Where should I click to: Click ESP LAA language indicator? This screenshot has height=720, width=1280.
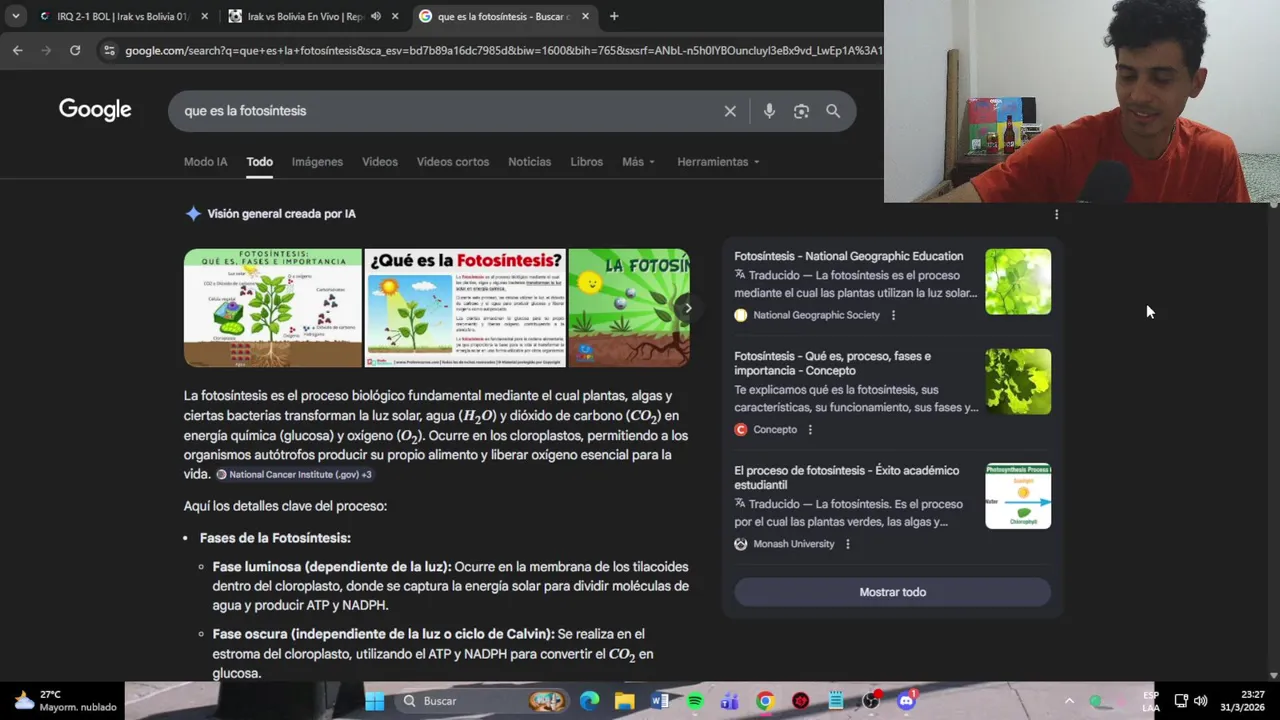[1151, 701]
